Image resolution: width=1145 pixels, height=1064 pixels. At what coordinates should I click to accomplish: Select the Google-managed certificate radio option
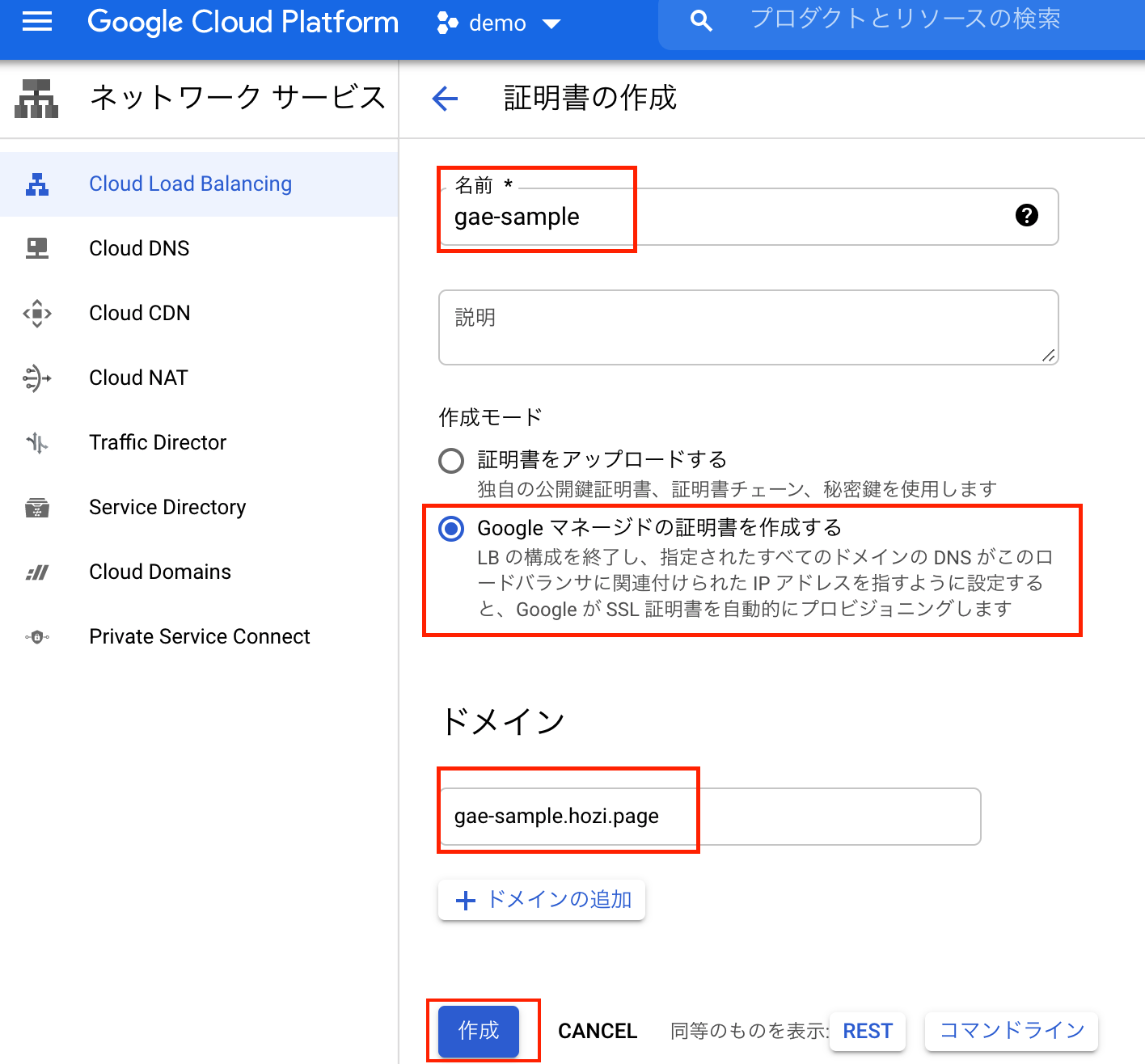[451, 529]
